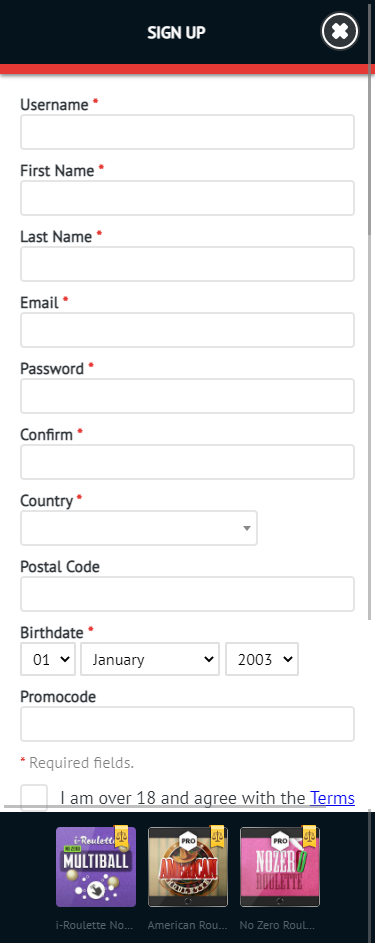Expand the birth day selector showing 01

pos(48,659)
